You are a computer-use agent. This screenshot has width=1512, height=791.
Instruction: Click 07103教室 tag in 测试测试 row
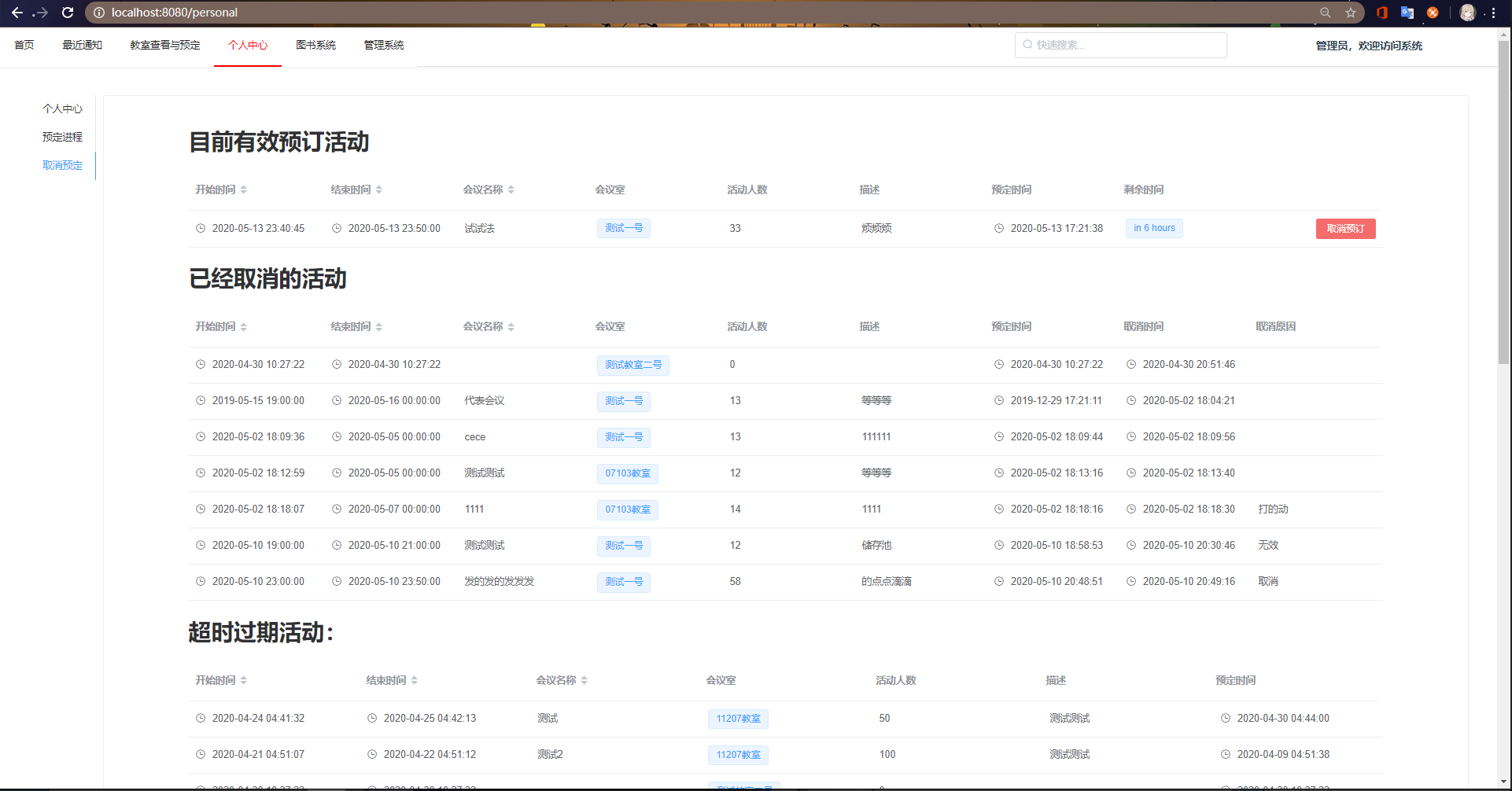pos(627,474)
